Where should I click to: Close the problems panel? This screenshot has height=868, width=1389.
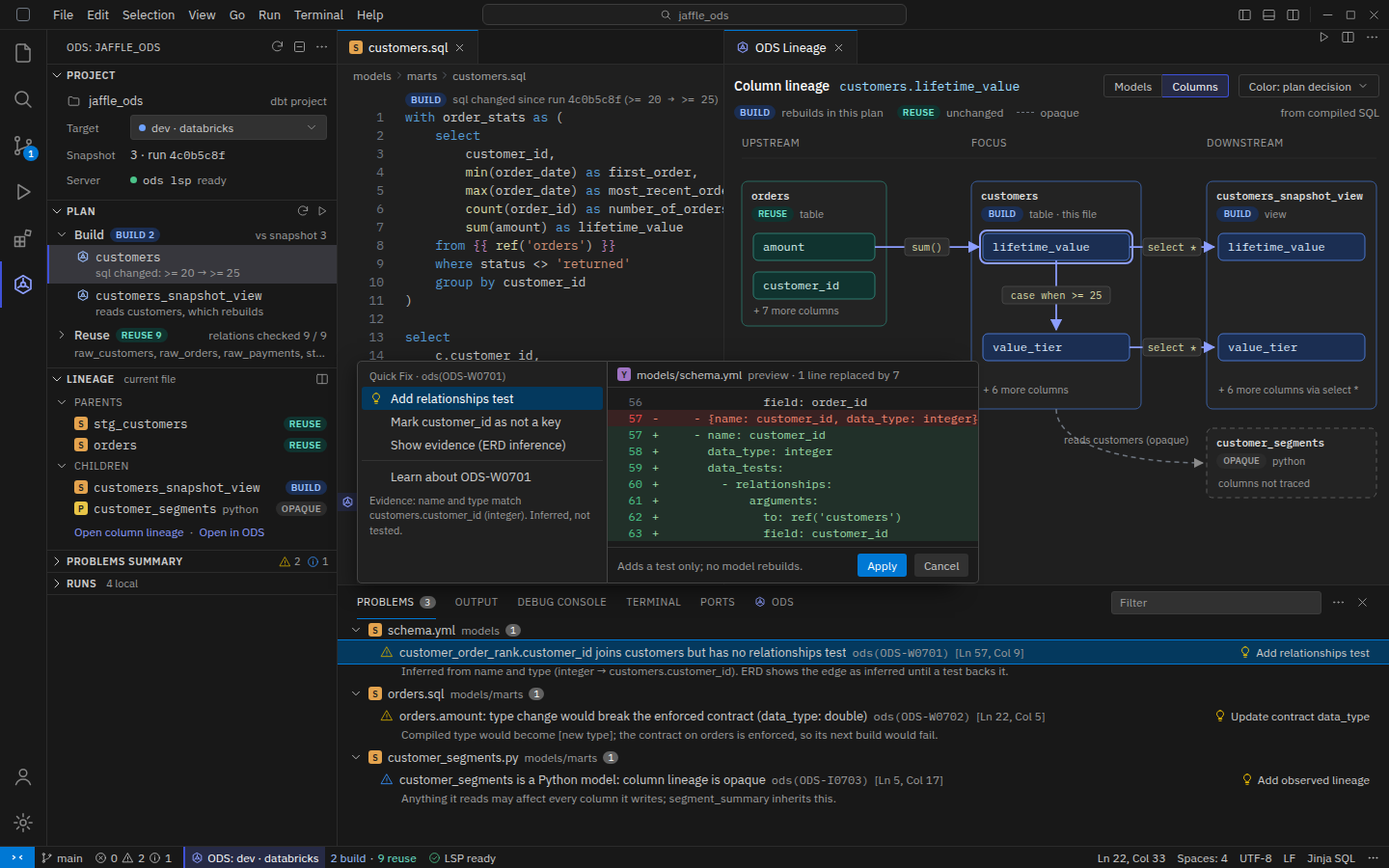(1362, 602)
